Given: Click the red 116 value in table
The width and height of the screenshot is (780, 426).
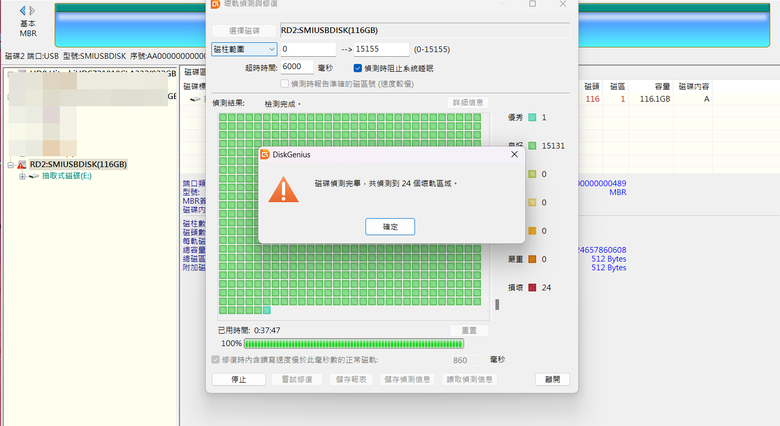Looking at the screenshot, I should coord(592,99).
